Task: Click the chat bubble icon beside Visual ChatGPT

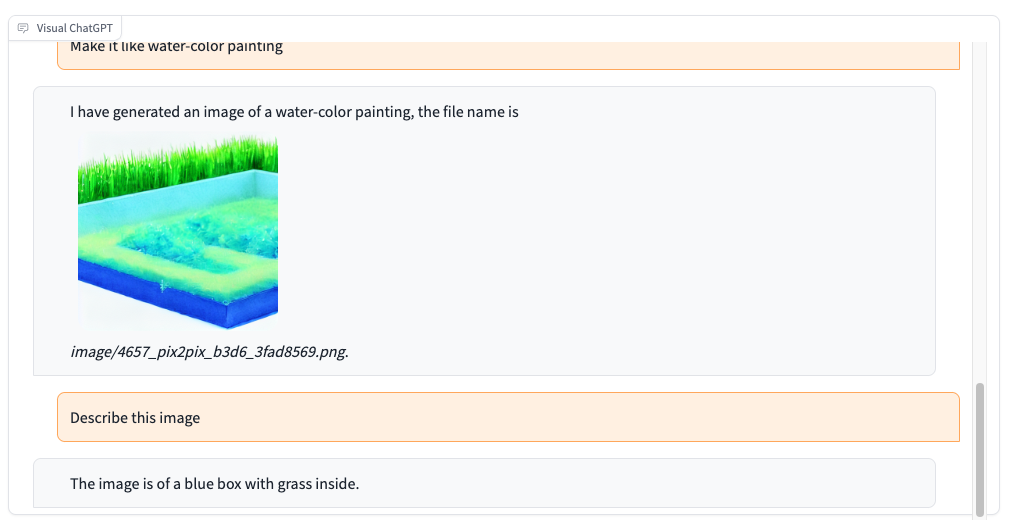Action: (23, 28)
